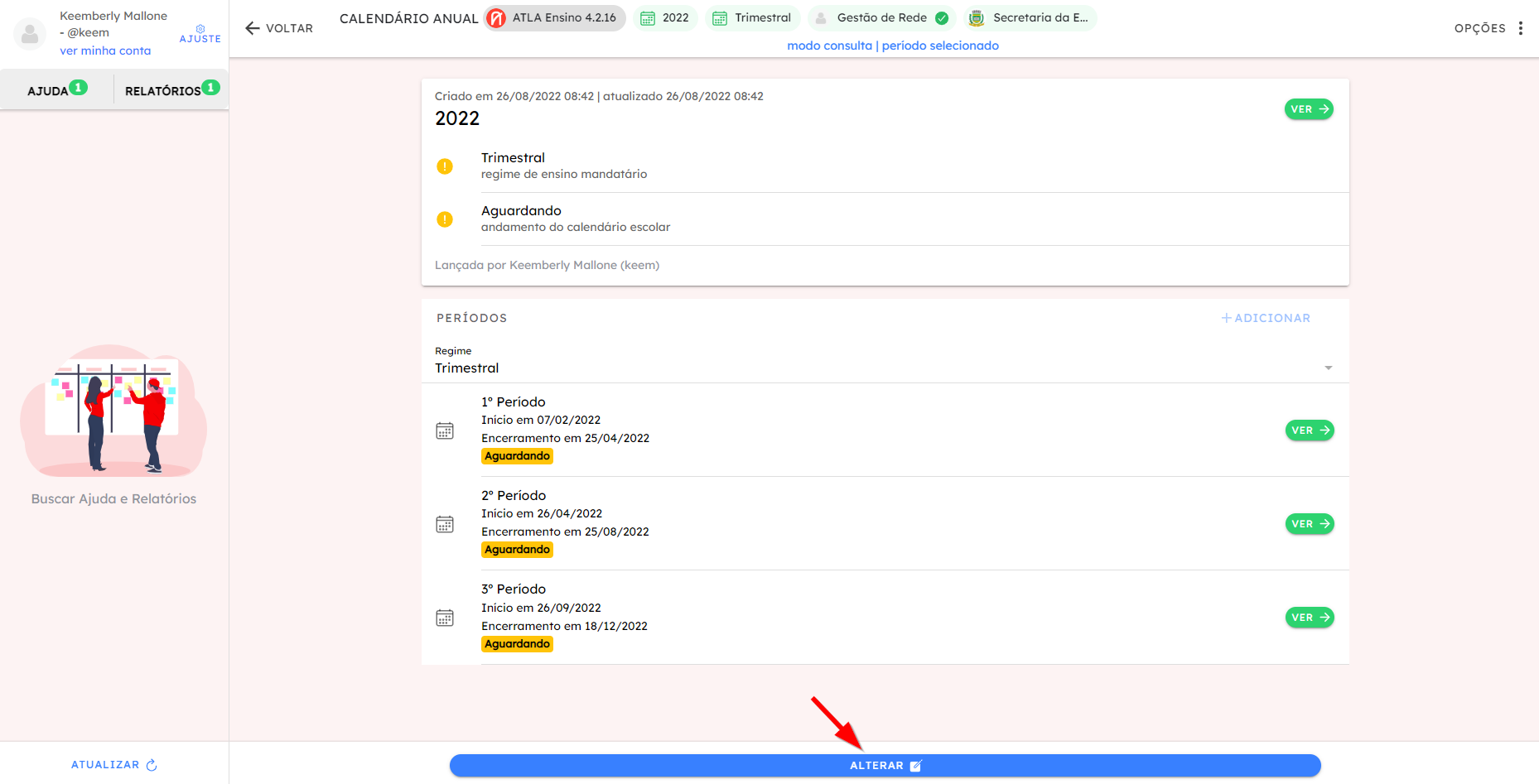Viewport: 1539px width, 784px height.
Task: Open the OPÇÕES three-dot menu
Action: [x=1521, y=28]
